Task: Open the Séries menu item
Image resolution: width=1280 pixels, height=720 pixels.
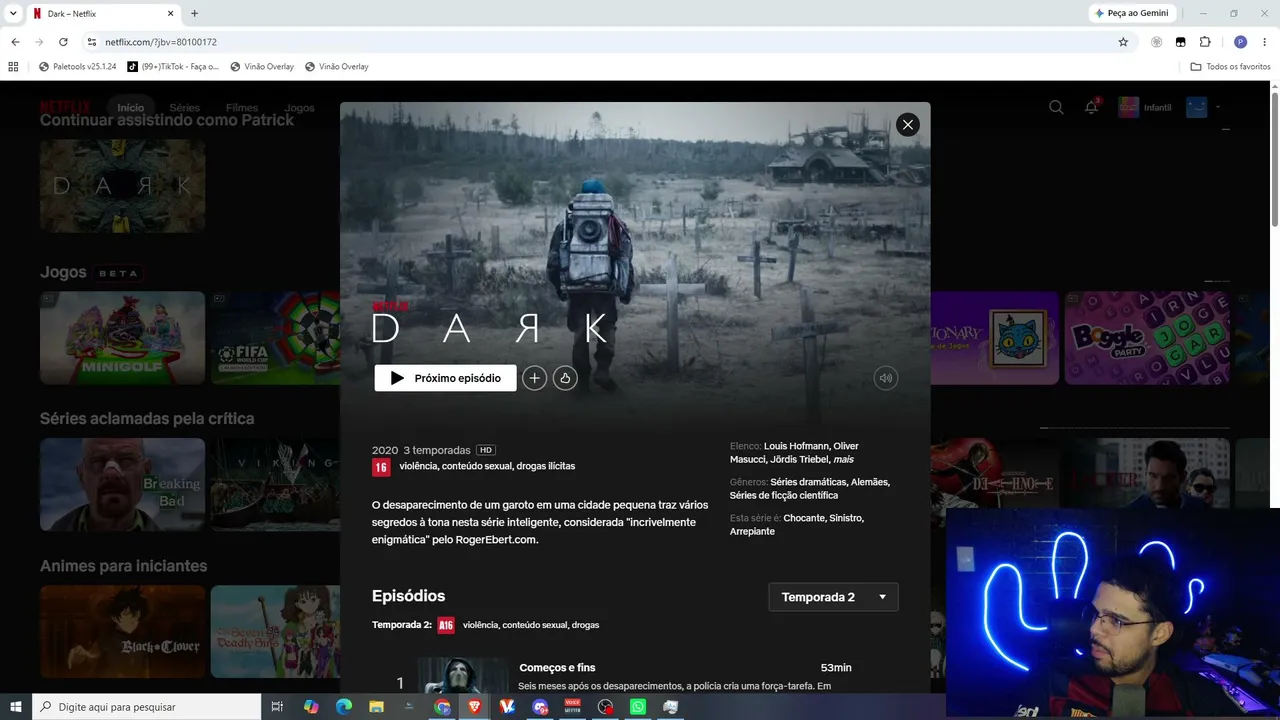Action: point(185,108)
